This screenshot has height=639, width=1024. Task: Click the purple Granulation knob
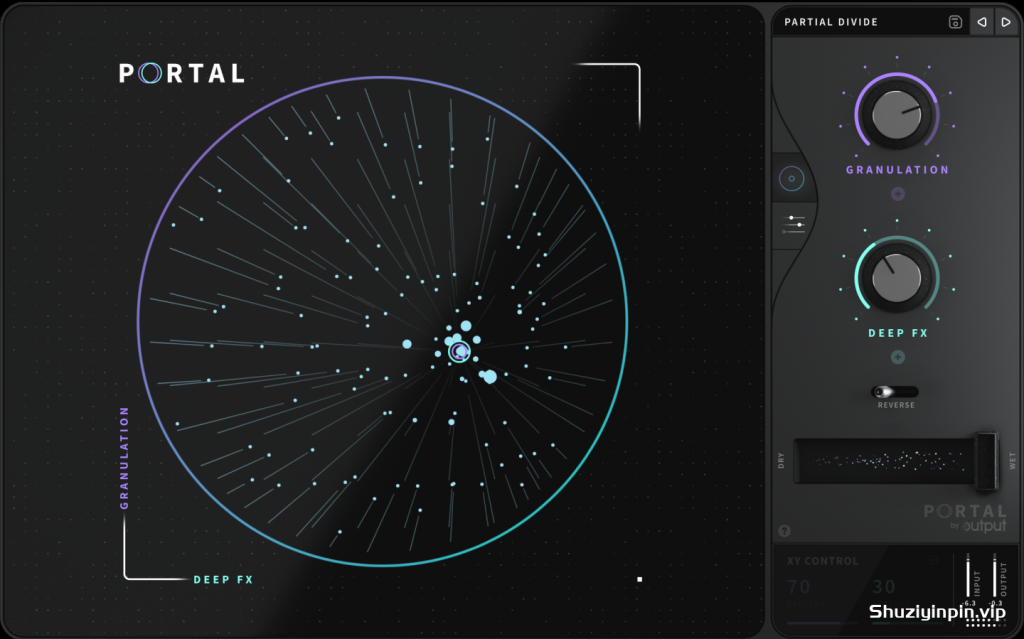(897, 115)
